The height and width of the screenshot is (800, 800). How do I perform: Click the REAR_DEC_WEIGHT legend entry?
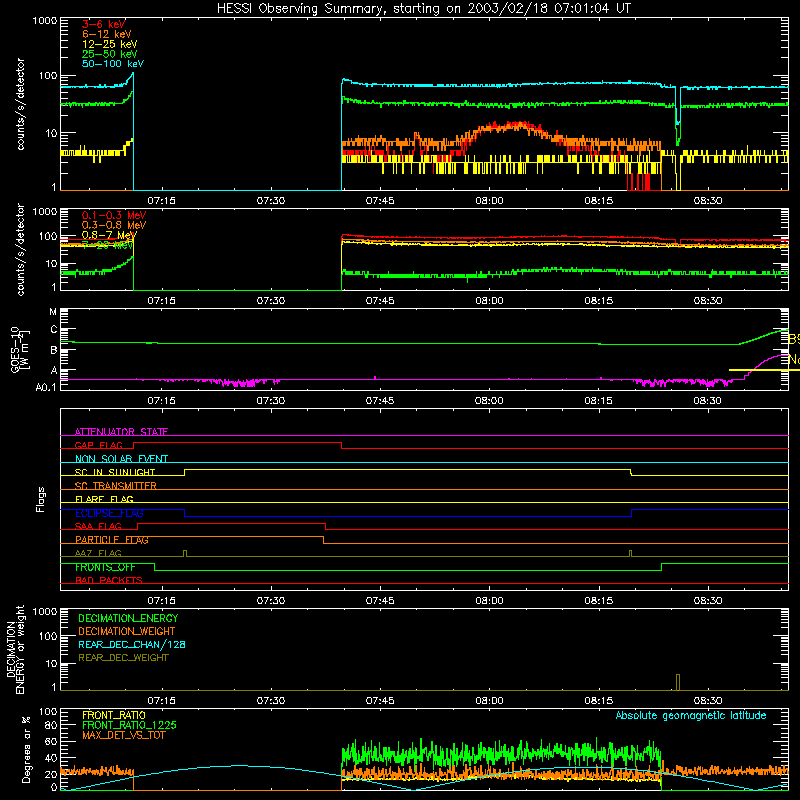123,658
